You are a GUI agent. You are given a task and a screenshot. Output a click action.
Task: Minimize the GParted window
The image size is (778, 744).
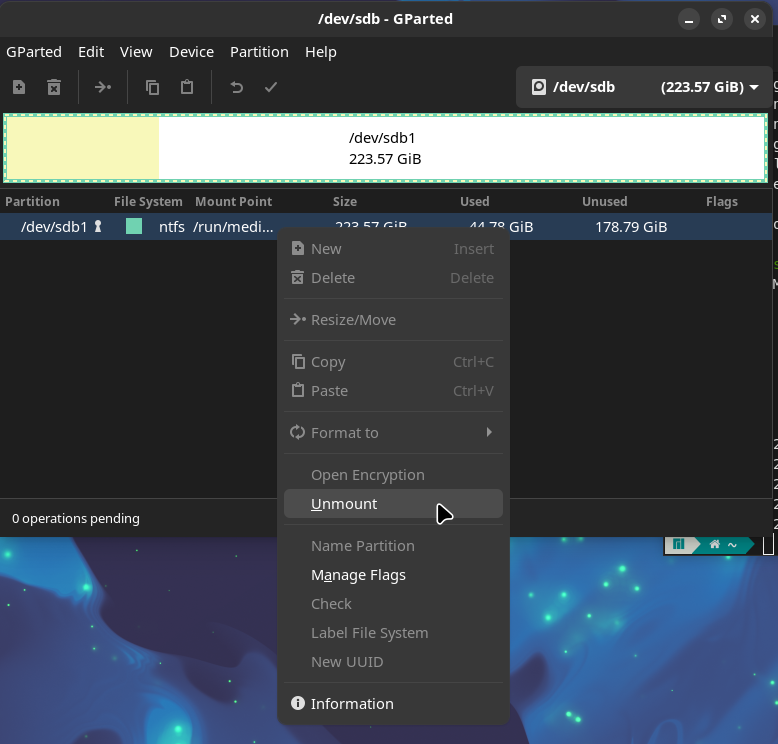689,19
